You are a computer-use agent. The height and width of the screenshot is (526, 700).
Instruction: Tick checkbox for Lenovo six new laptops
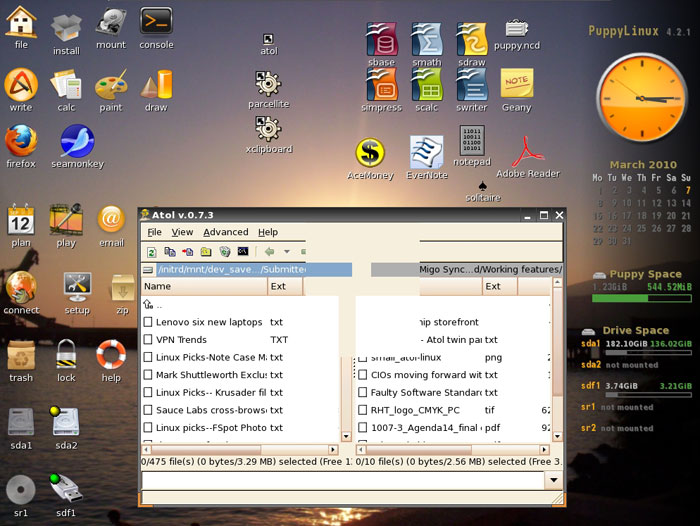[x=148, y=322]
